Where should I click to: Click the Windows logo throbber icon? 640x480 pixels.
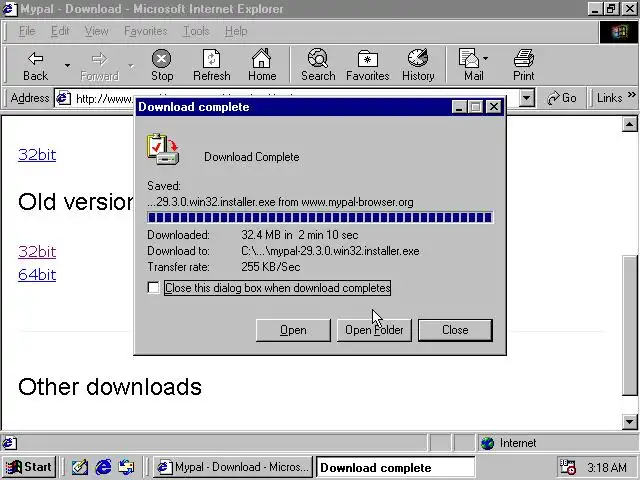tap(618, 32)
